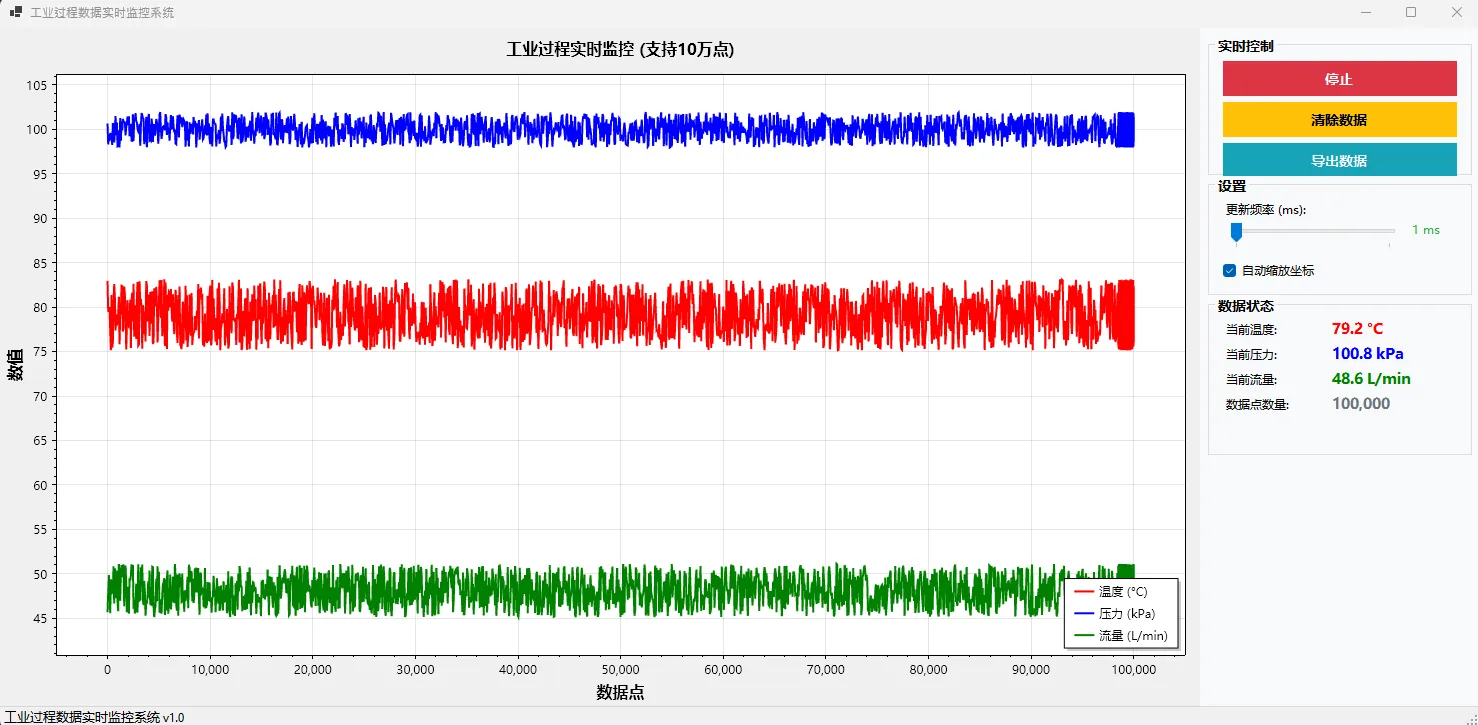Select the 79.2 °C temperature reading
Screen dimensions: 1478x725
(x=1357, y=329)
